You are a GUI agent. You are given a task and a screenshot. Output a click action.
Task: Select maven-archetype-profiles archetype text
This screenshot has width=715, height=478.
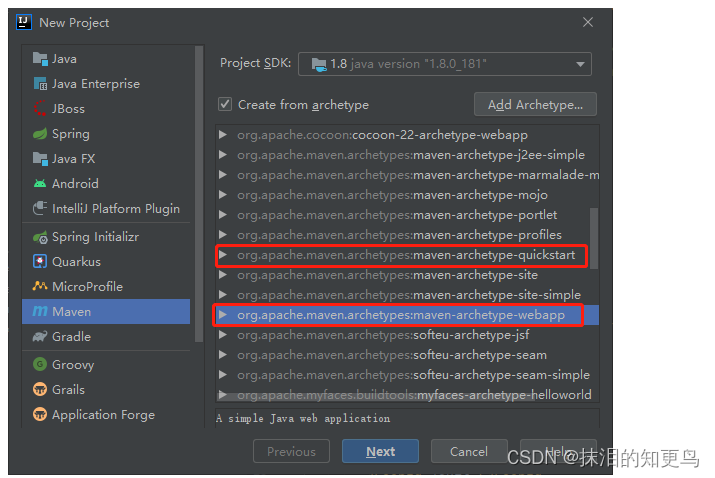coord(399,235)
